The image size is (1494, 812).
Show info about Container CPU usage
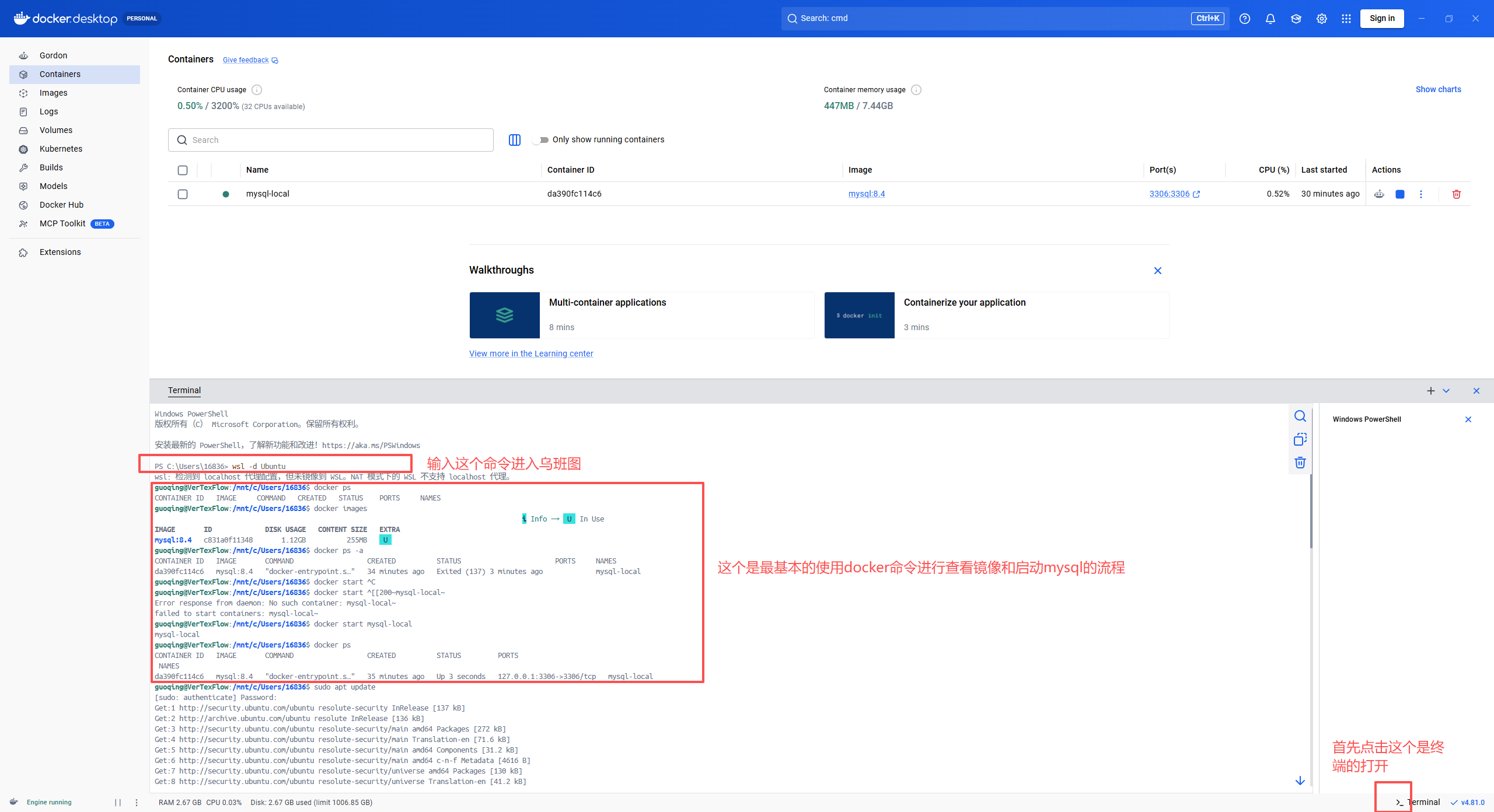coord(257,90)
